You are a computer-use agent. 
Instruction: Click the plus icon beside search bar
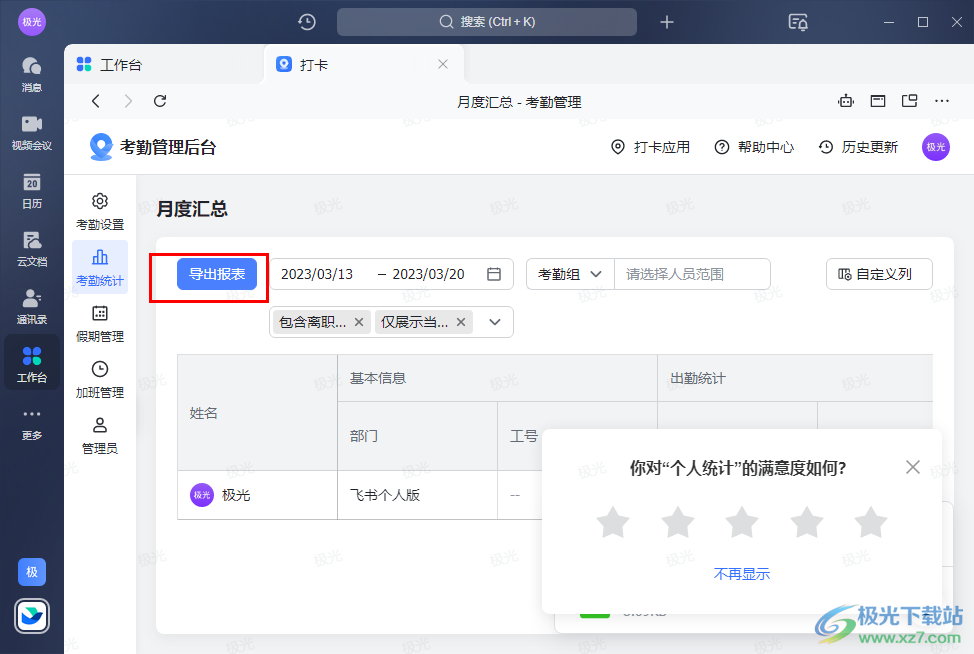(667, 22)
